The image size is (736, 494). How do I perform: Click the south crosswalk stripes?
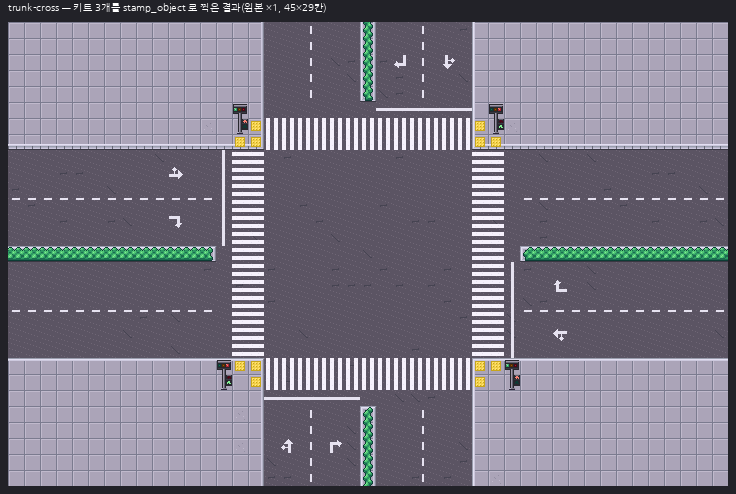pyautogui.click(x=368, y=374)
